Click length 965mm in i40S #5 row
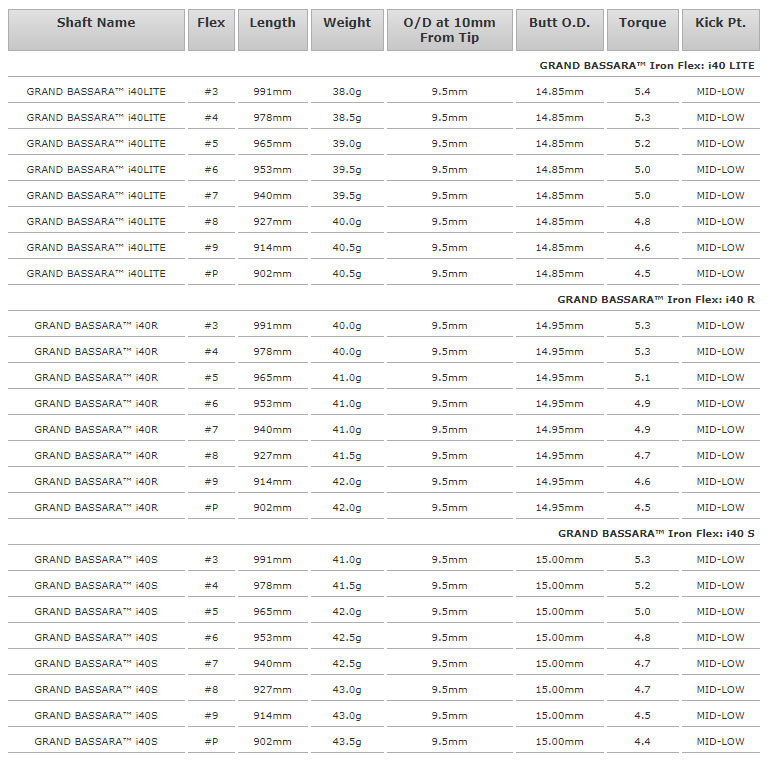This screenshot has height=760, width=770. point(273,612)
